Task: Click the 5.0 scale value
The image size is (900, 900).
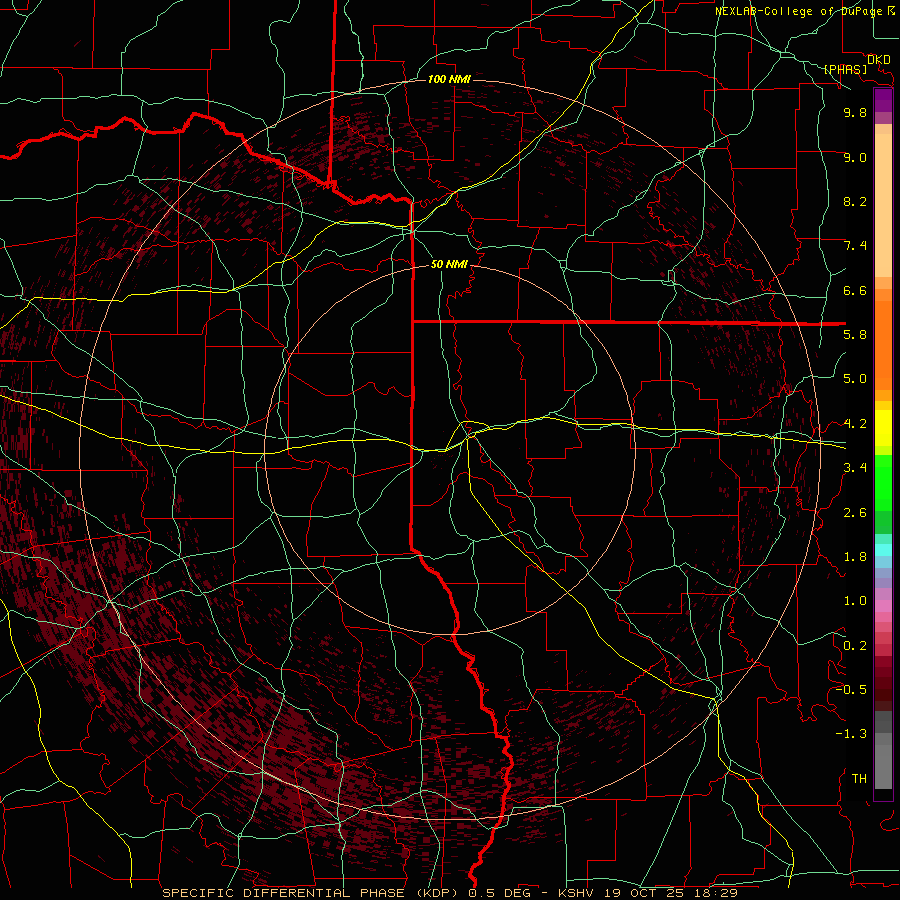Action: click(x=855, y=379)
